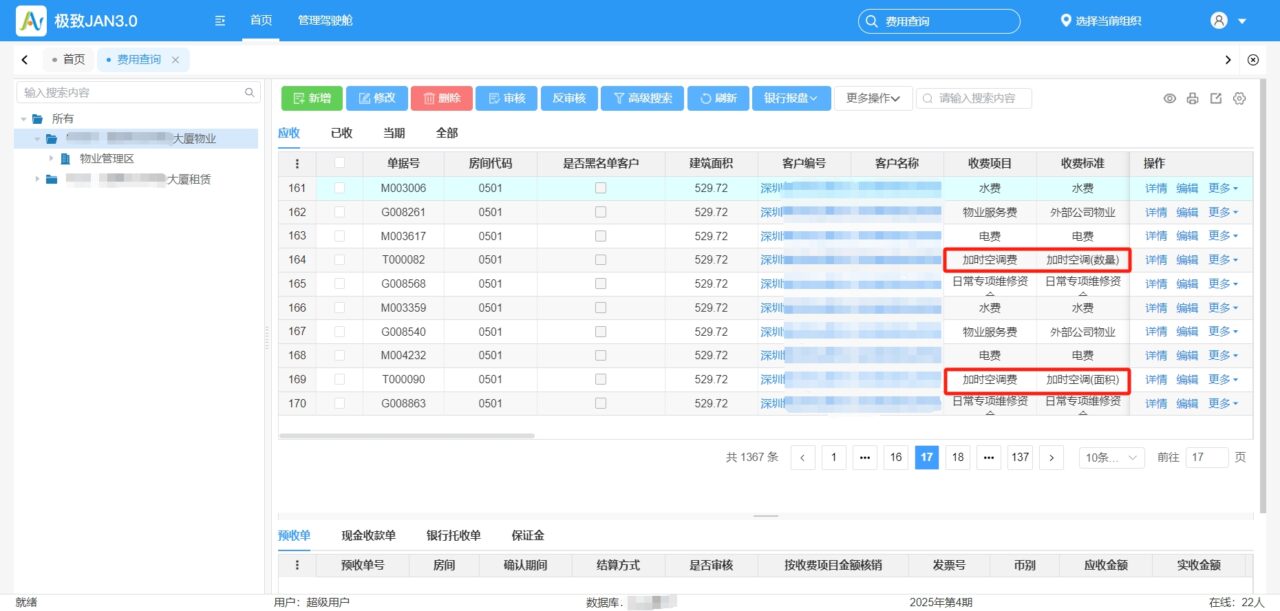The width and height of the screenshot is (1280, 611).
Task: Switch to the 已收 tab
Action: 341,133
